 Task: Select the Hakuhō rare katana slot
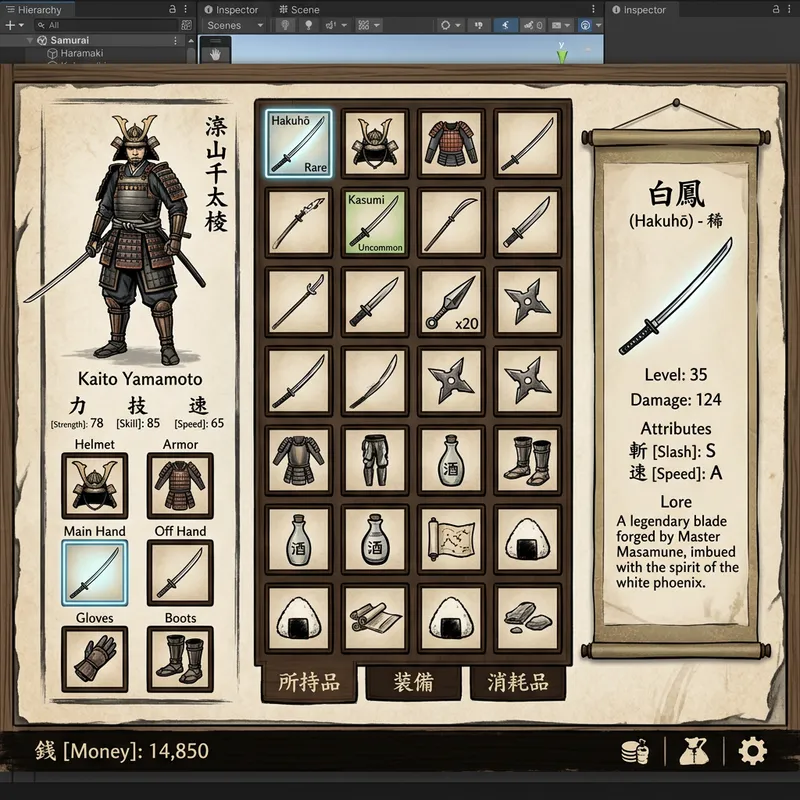298,143
